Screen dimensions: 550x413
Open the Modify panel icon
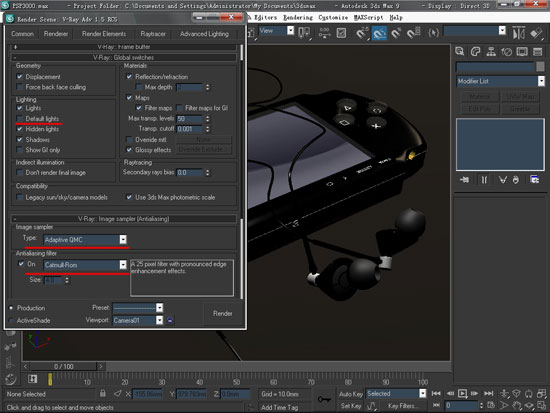tap(475, 52)
